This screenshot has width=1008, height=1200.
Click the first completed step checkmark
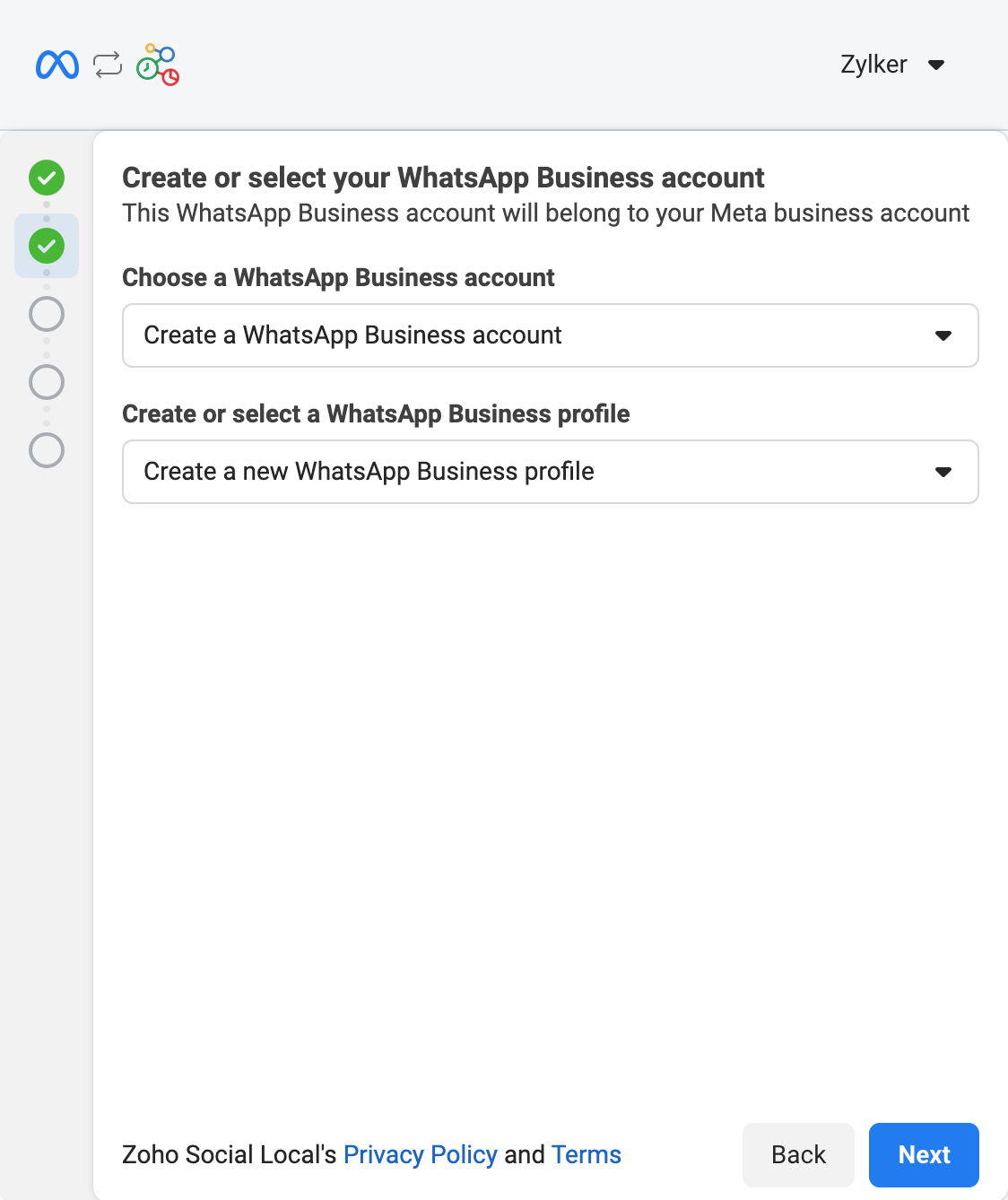click(47, 178)
